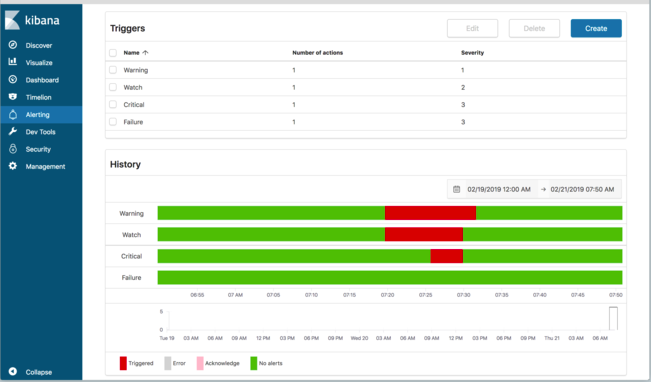Click the Dev Tools wrench icon
Viewport: 651px width, 382px height.
point(13,131)
